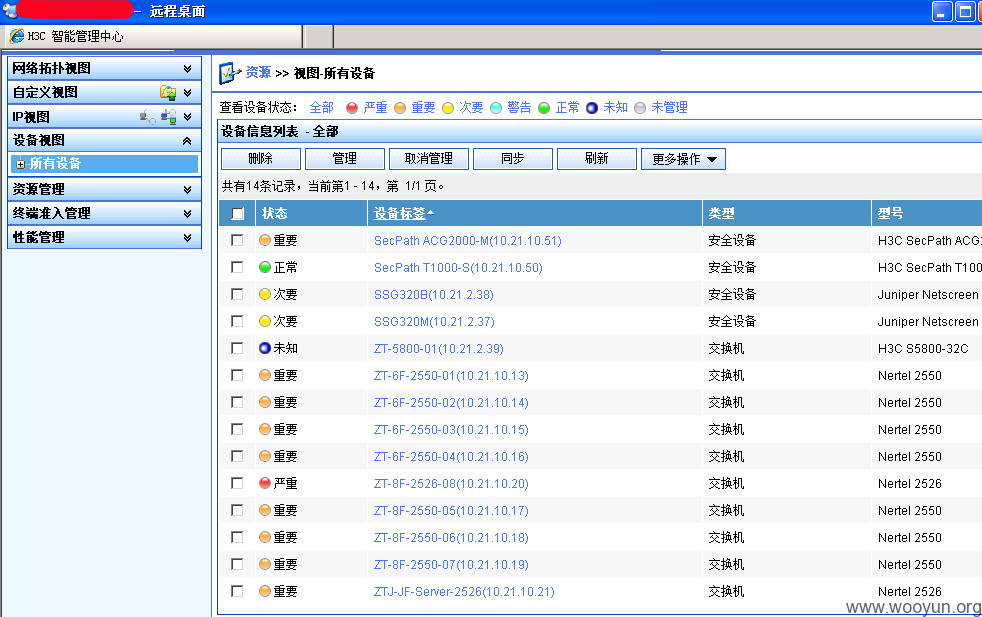
Task: Click the green 正常 status filter dot
Action: click(x=544, y=108)
